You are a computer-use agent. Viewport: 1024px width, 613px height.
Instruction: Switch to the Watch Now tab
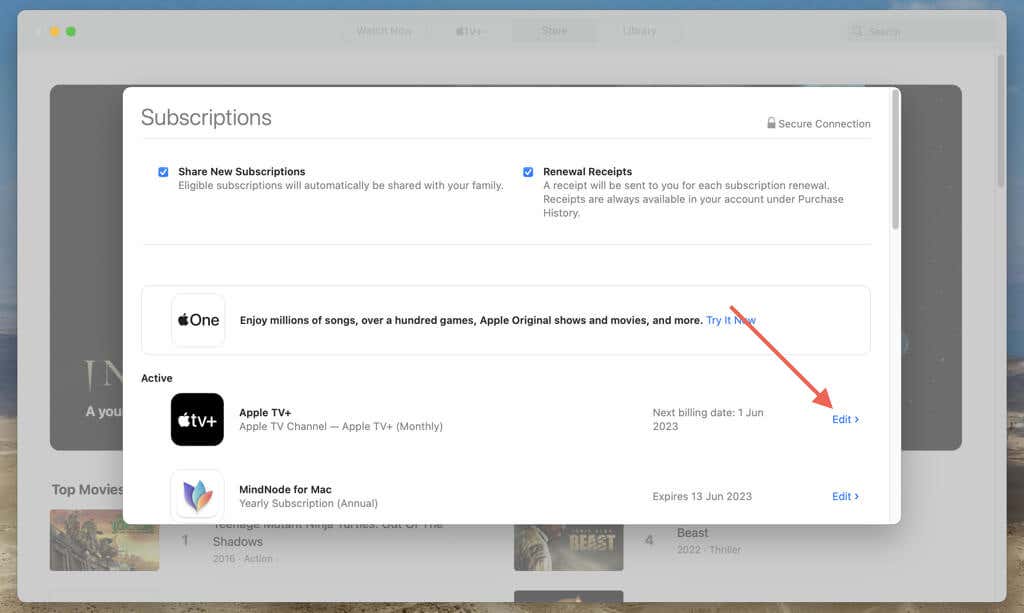pyautogui.click(x=384, y=31)
